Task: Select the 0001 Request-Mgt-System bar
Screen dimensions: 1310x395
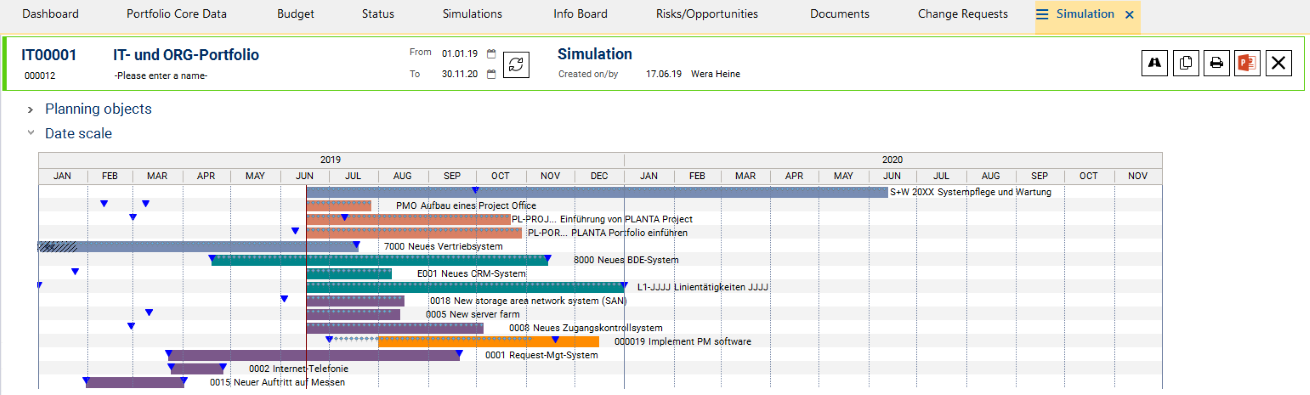Action: click(313, 355)
